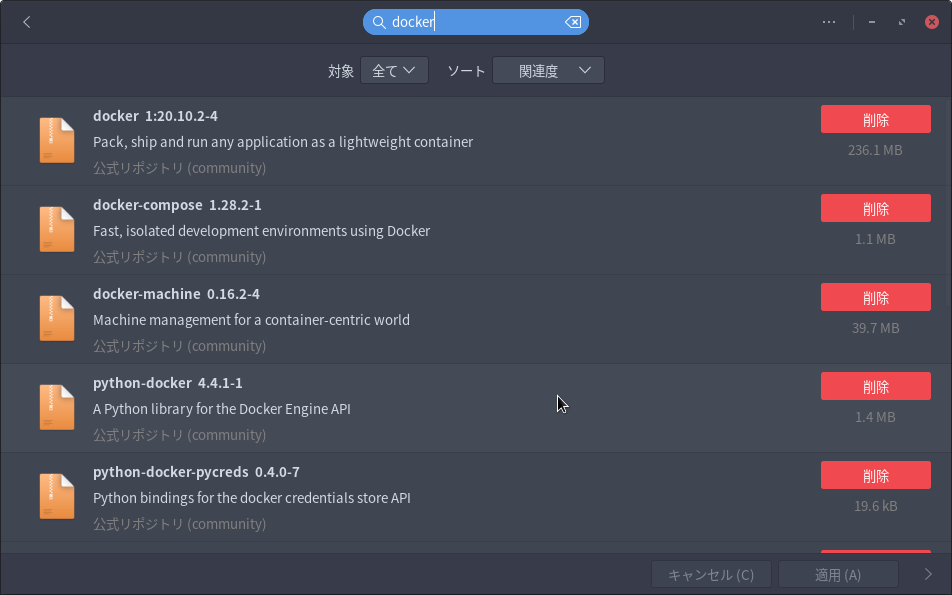Click the 39.7 MB size label
This screenshot has height=595, width=952.
[x=875, y=328]
